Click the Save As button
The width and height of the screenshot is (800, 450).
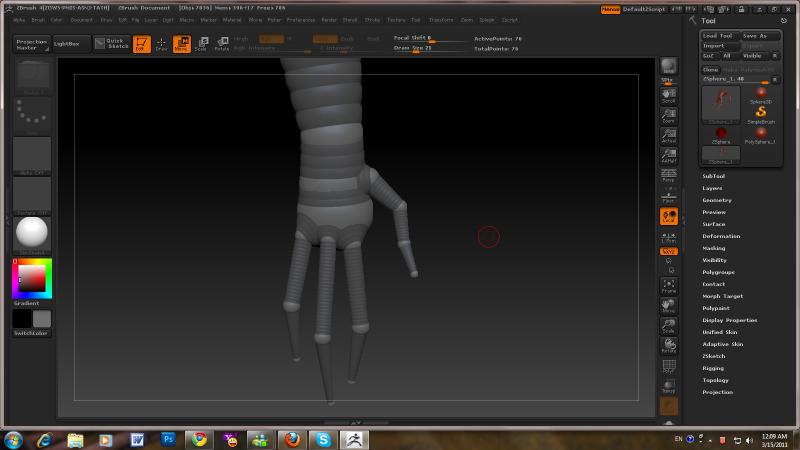pyautogui.click(x=760, y=36)
